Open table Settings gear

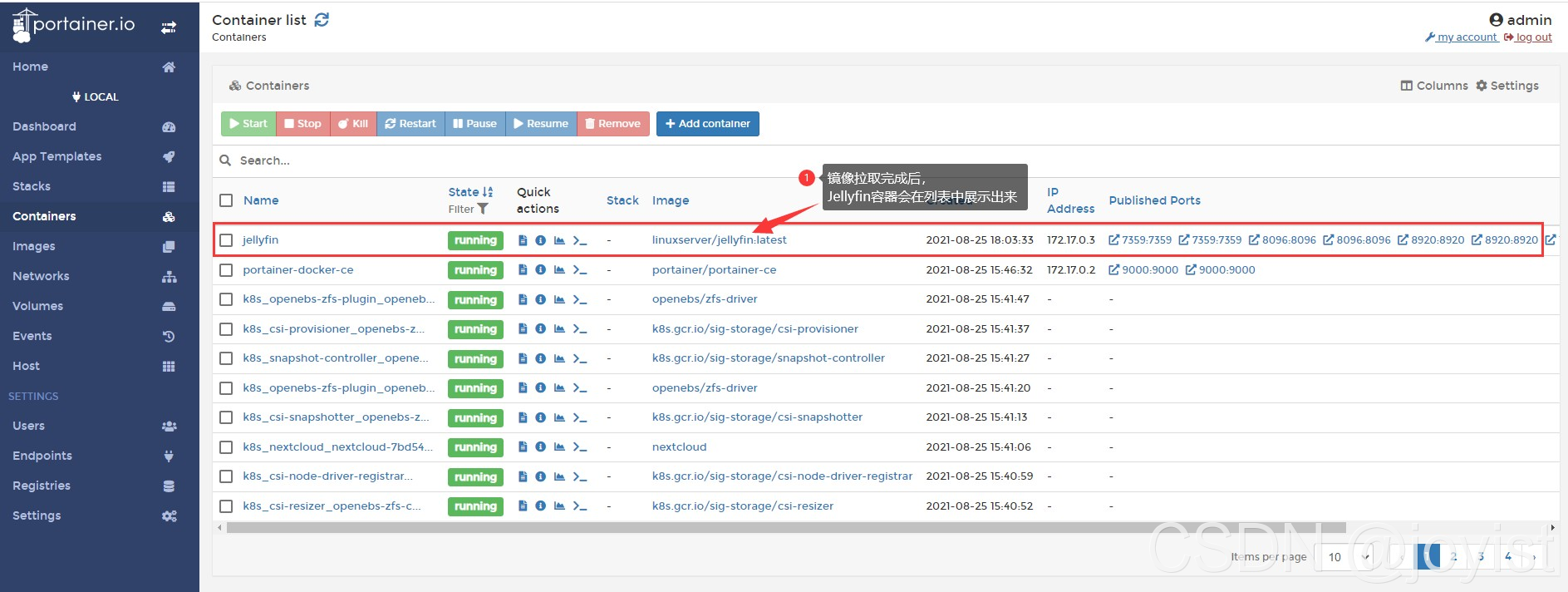[x=1507, y=86]
